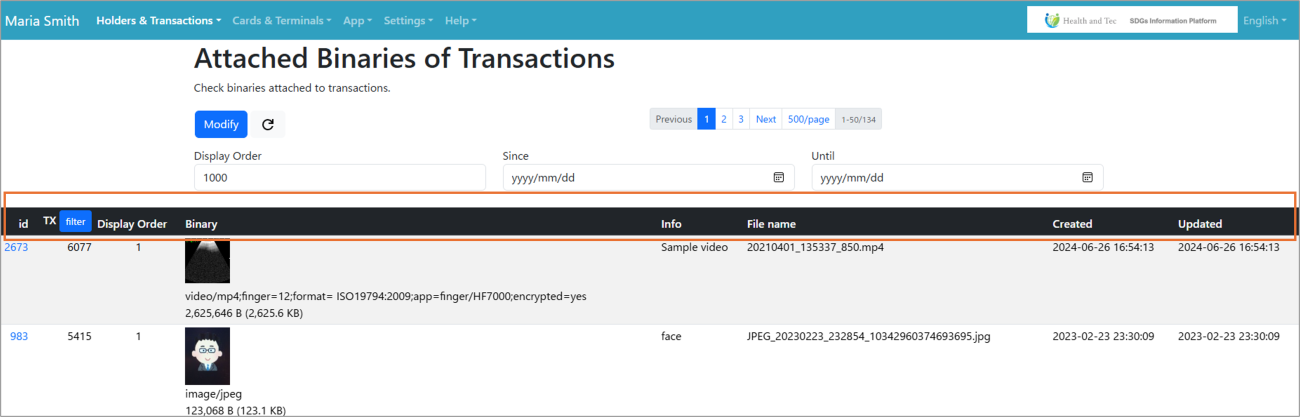Open the App dropdown menu
Screen dimensions: 1300x417
point(357,20)
